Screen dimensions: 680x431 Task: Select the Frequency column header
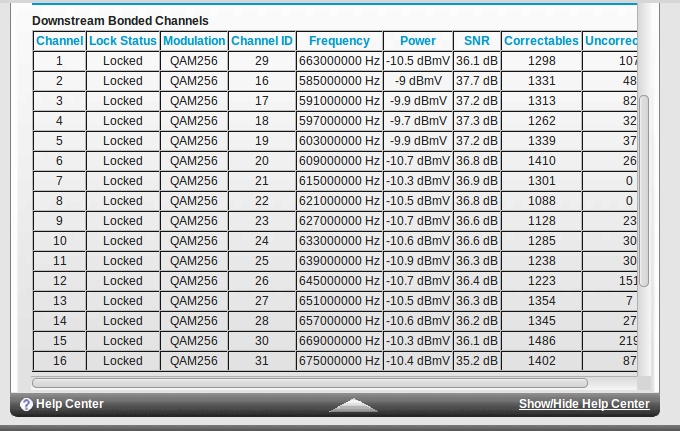[x=339, y=41]
